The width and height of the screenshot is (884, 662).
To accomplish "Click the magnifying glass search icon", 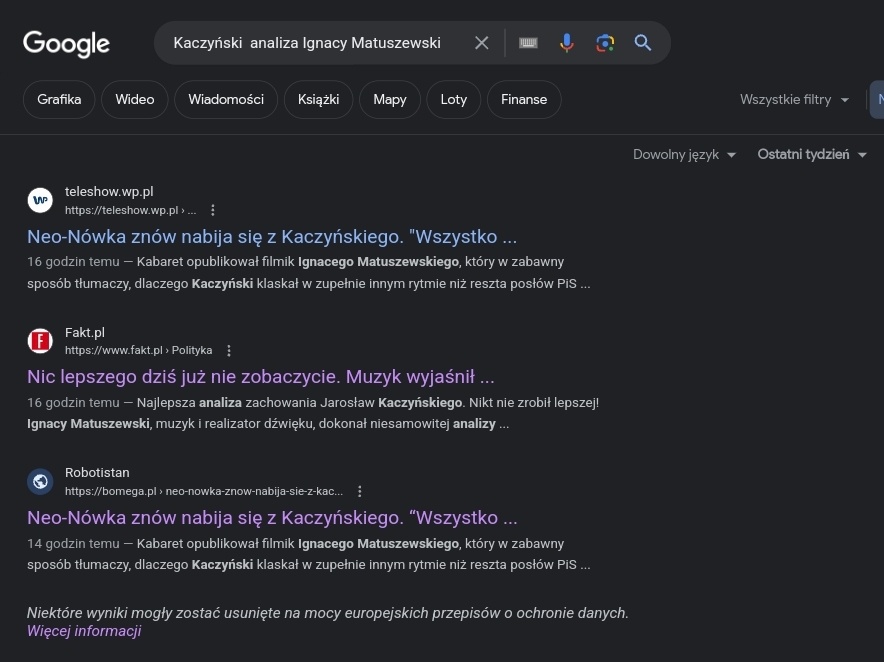I will tap(643, 43).
